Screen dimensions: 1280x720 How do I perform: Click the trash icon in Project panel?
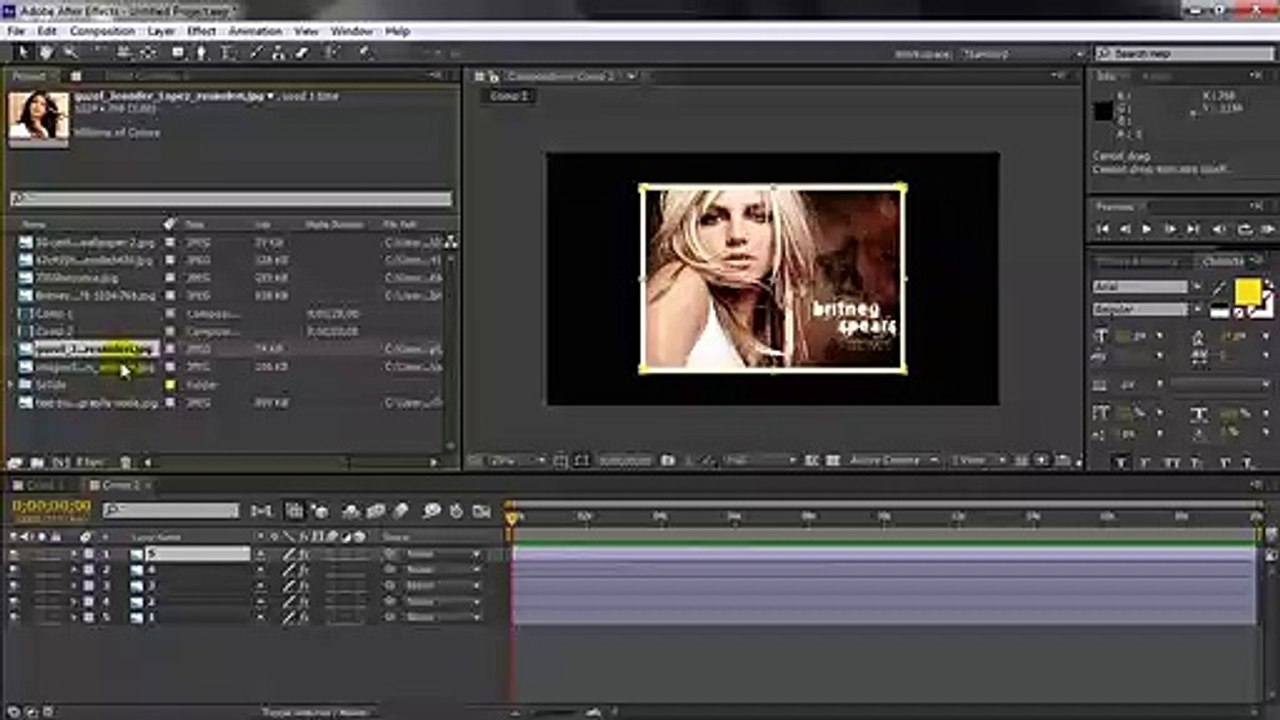(126, 462)
